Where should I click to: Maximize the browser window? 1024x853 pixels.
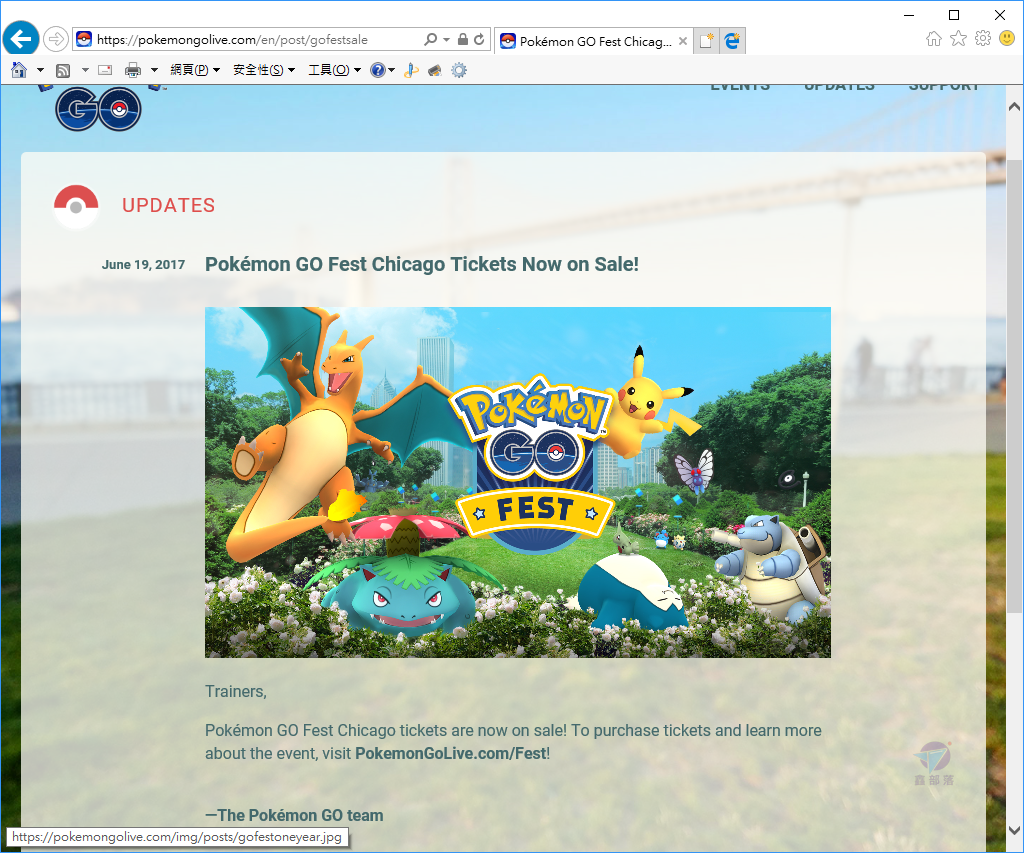(954, 15)
